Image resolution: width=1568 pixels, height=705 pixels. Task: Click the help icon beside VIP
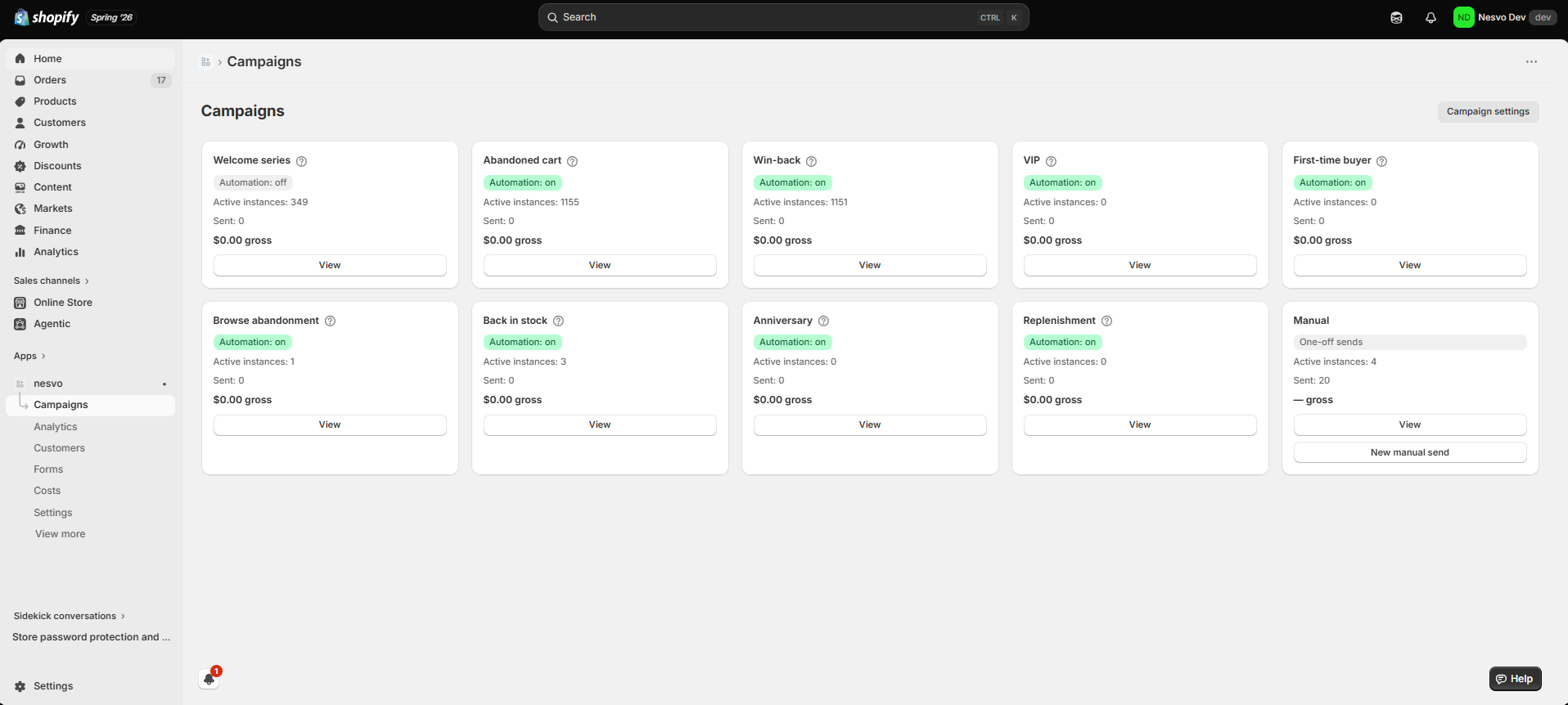pyautogui.click(x=1051, y=161)
